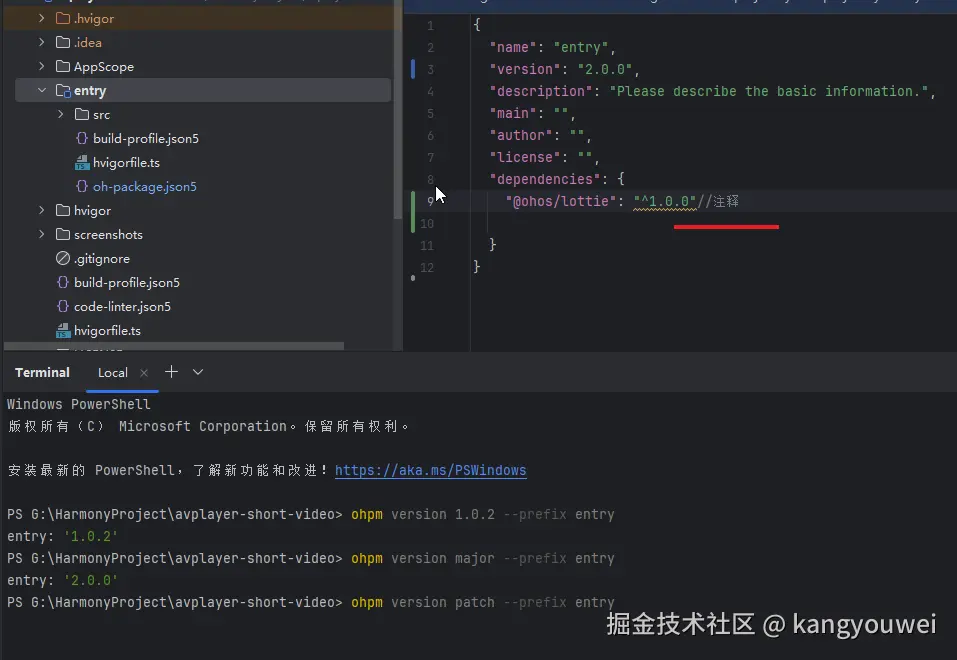Click the .idea folder icon
The image size is (957, 660).
(x=63, y=42)
